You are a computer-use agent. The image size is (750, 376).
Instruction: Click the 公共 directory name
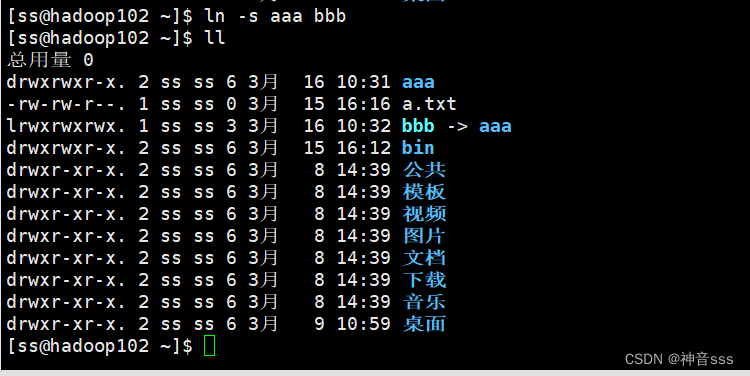(x=424, y=170)
